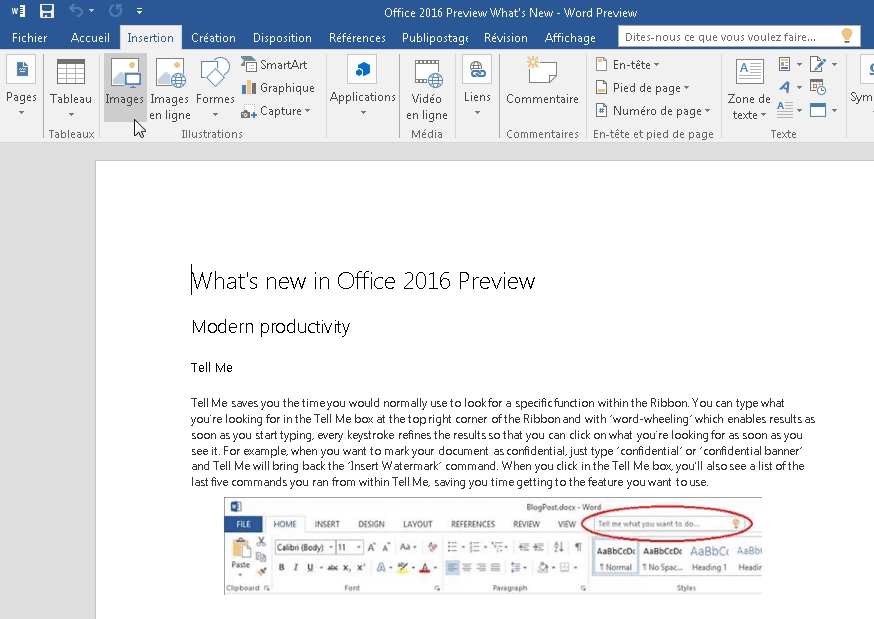
Task: Click the Save icon in the title bar
Action: [47, 11]
